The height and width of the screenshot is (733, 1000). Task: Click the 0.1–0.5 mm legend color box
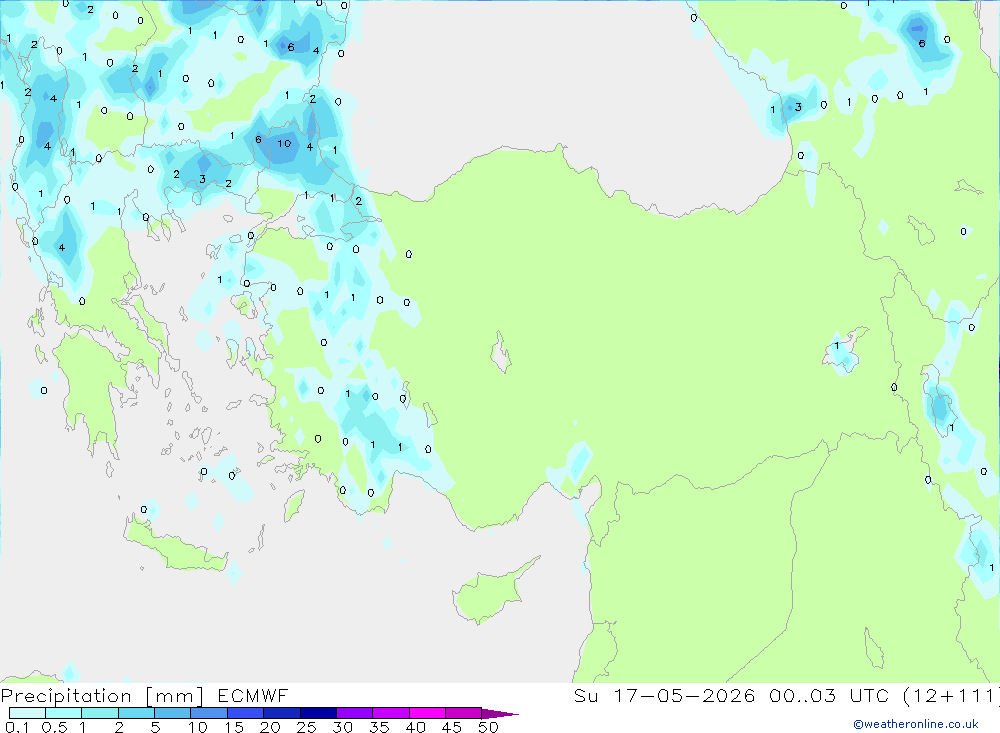point(27,713)
